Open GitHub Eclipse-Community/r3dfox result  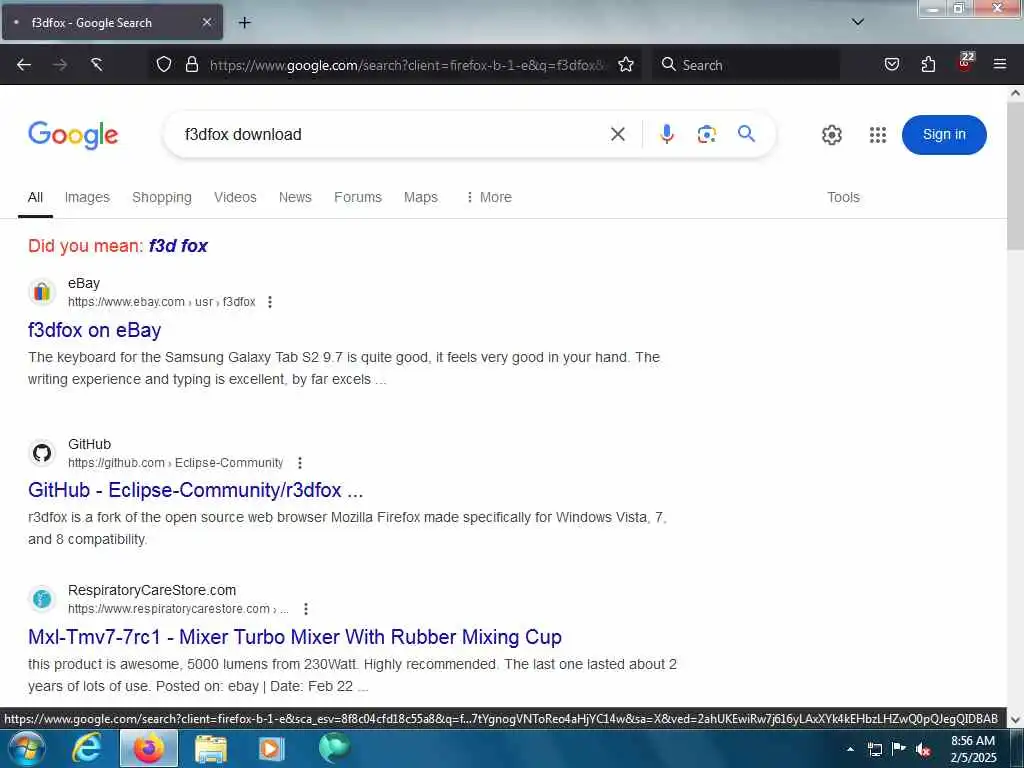tap(195, 490)
